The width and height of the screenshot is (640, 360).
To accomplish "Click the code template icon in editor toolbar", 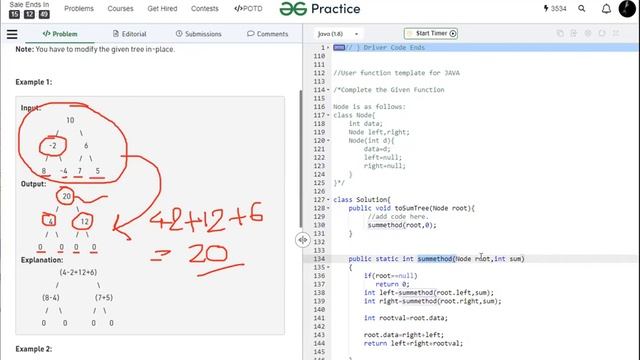I will (x=573, y=33).
